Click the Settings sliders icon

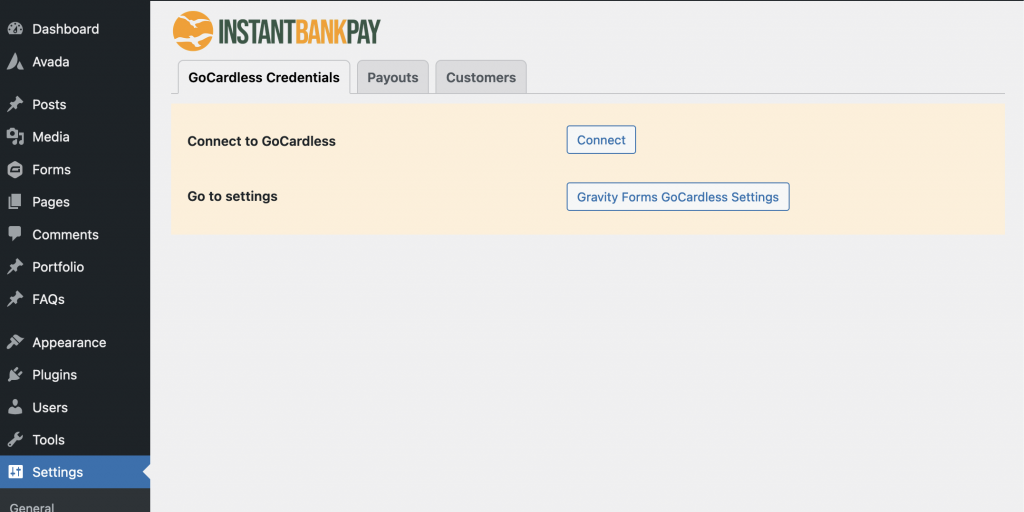pos(15,472)
